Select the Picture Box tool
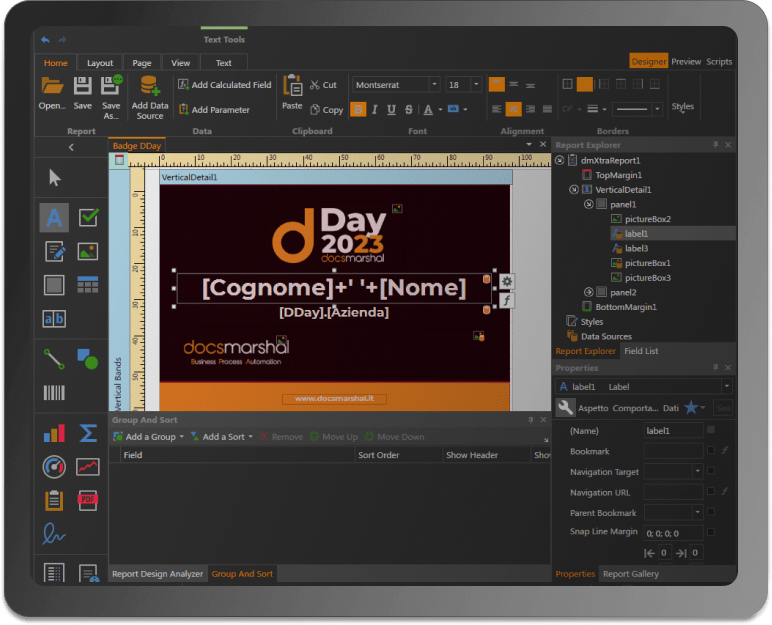This screenshot has width=772, height=625. pyautogui.click(x=88, y=252)
